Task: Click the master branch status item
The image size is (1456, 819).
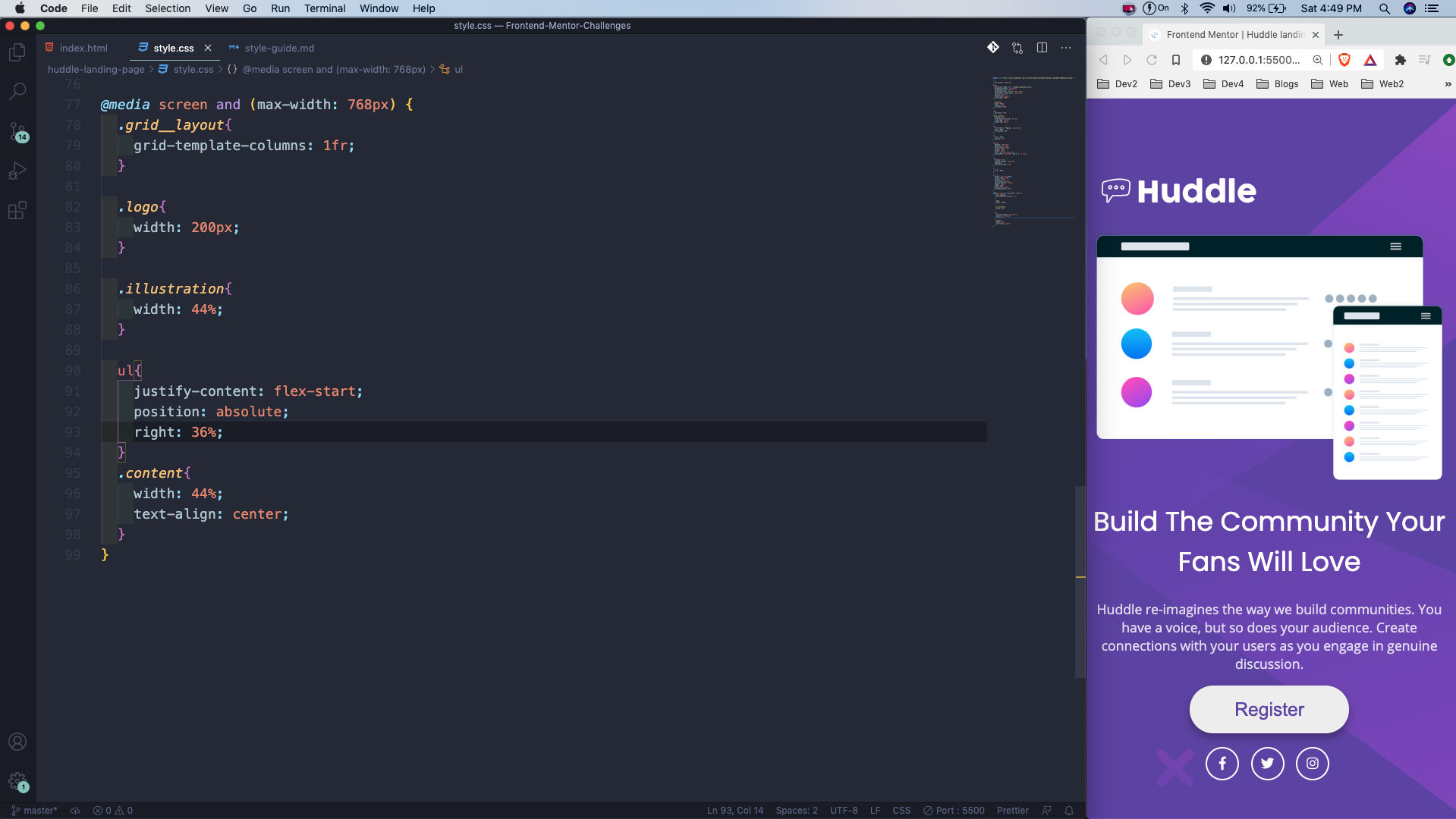Action: pyautogui.click(x=34, y=810)
